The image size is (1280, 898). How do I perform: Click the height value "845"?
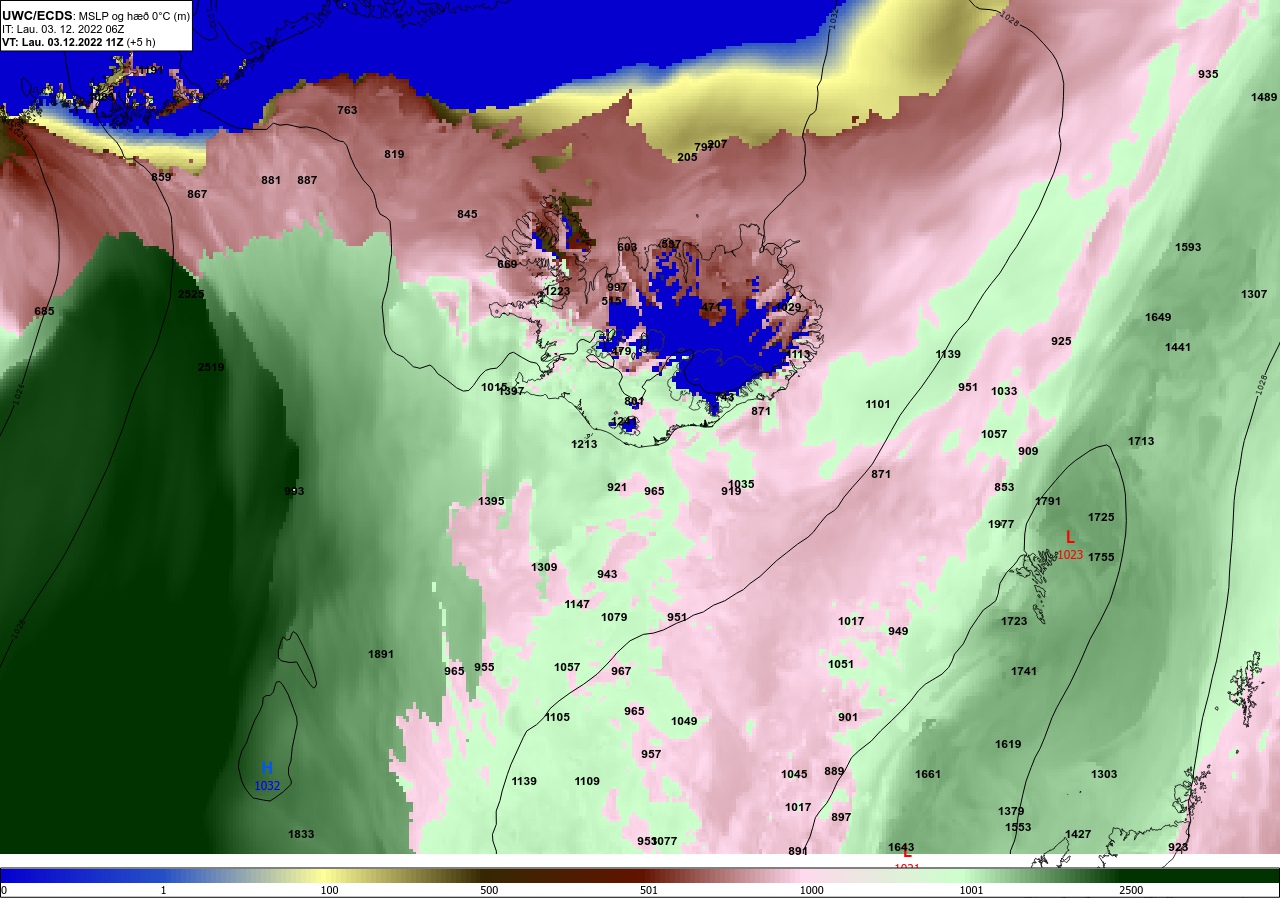tap(468, 214)
